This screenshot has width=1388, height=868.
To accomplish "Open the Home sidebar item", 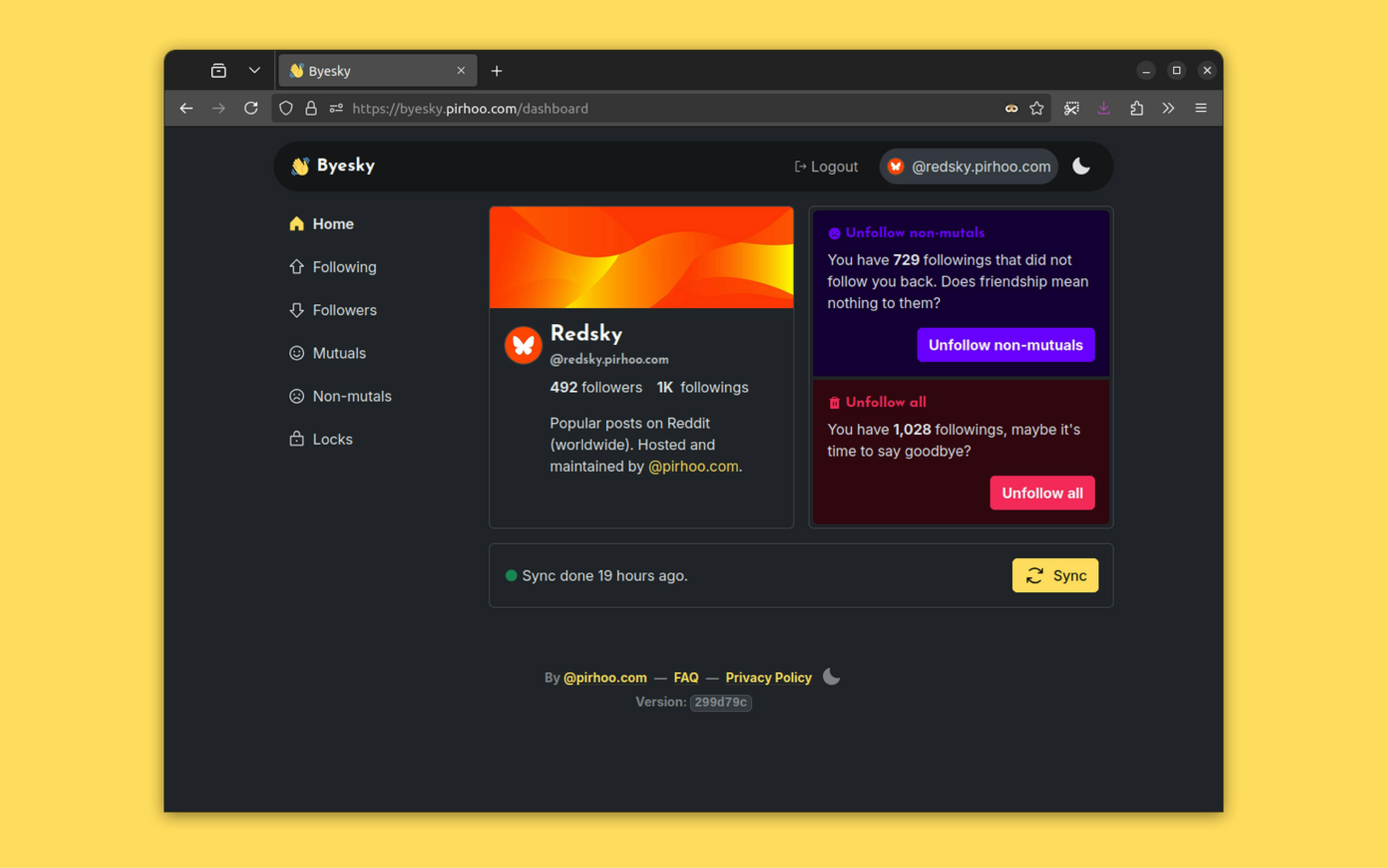I will tap(322, 224).
